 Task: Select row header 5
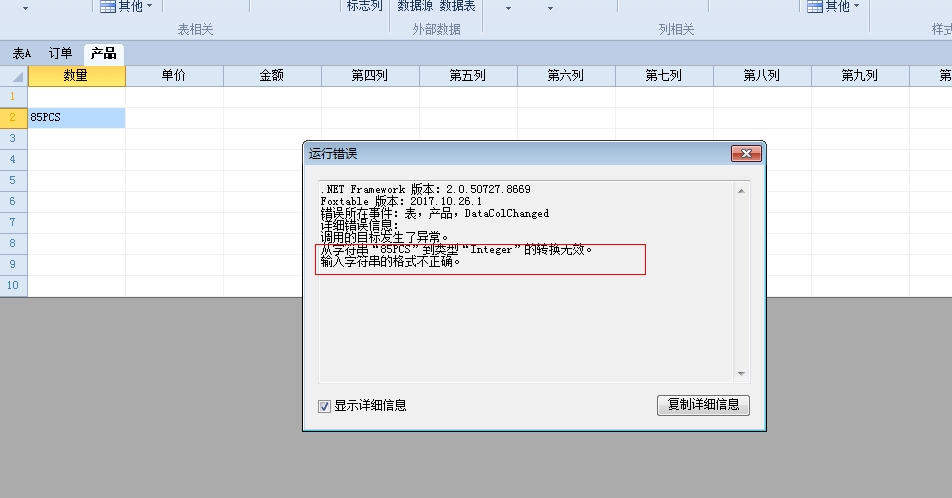point(13,180)
